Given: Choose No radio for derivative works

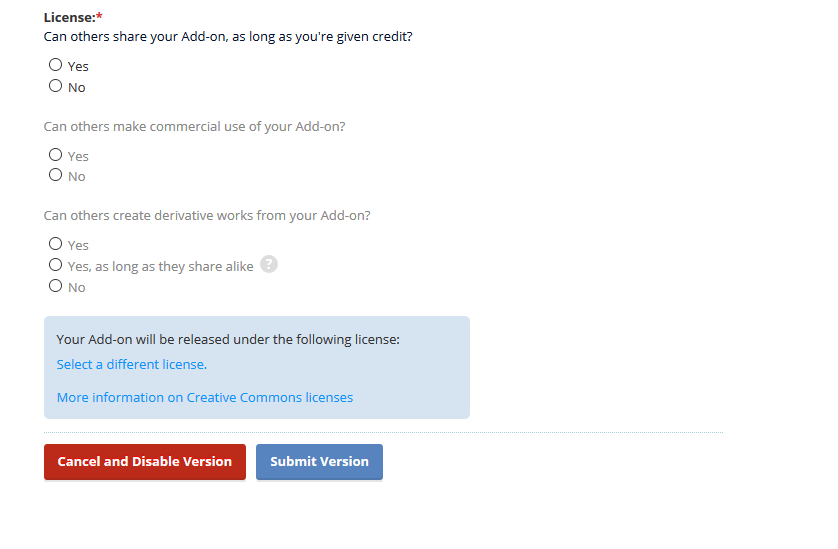Looking at the screenshot, I should tap(56, 285).
